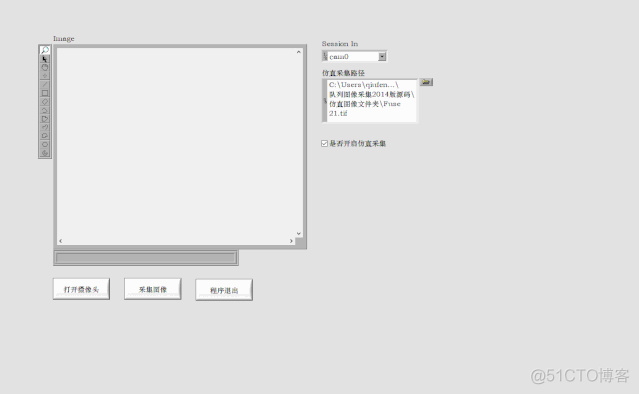The width and height of the screenshot is (639, 394).
Task: Open file browser folder icon beside path
Action: 426,82
